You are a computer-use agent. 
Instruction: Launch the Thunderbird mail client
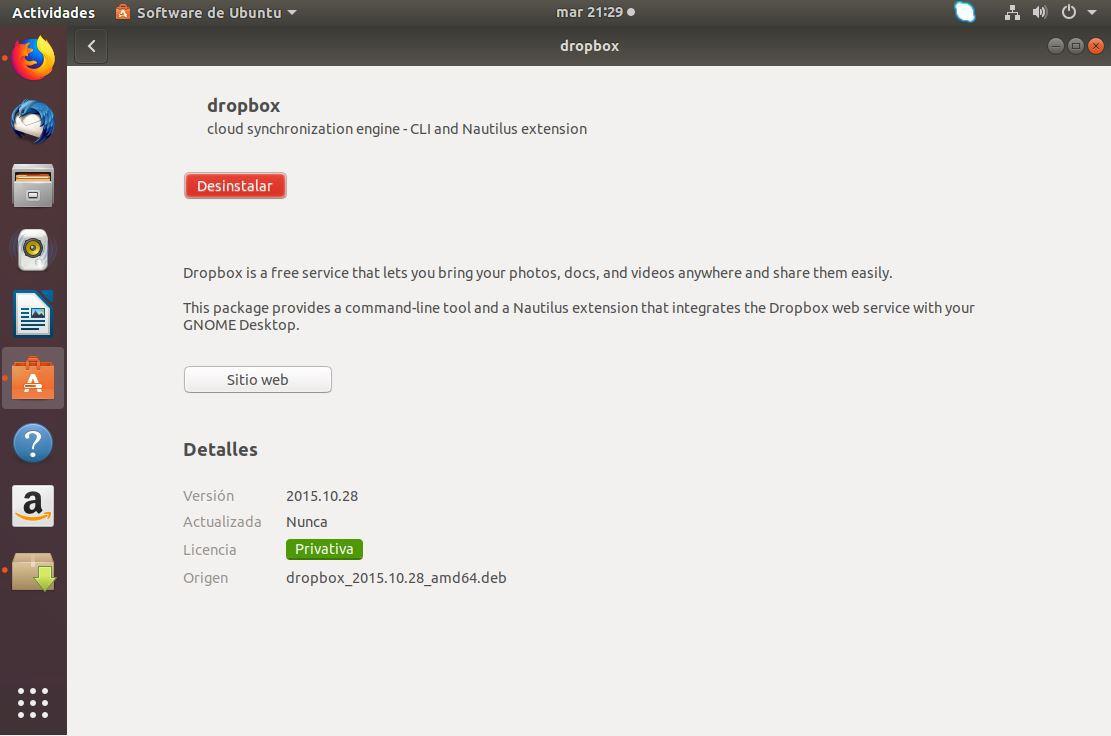[x=33, y=121]
